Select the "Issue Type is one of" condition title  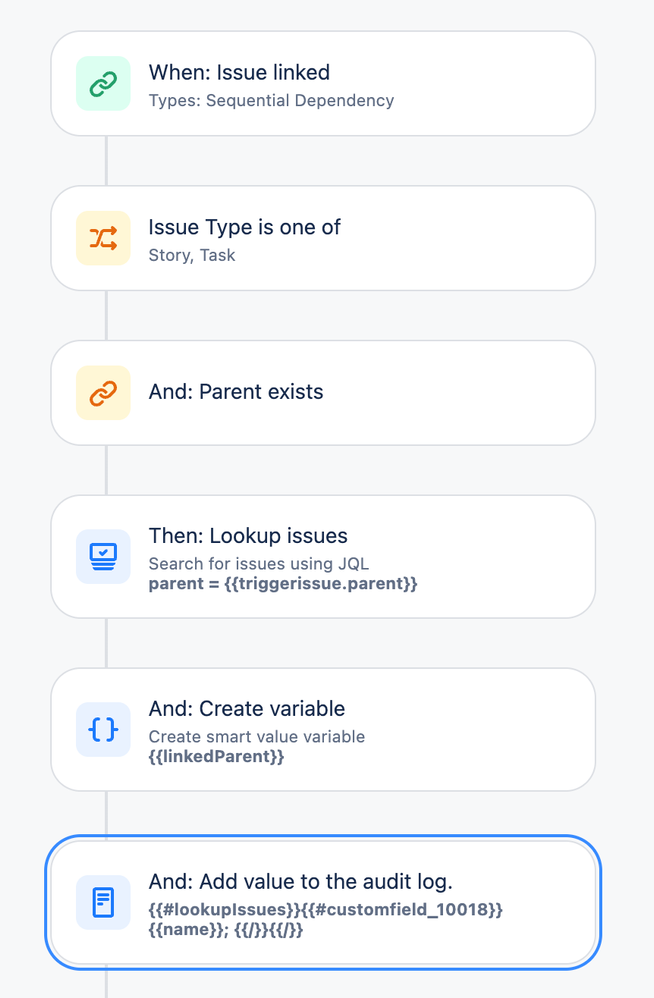tap(244, 227)
